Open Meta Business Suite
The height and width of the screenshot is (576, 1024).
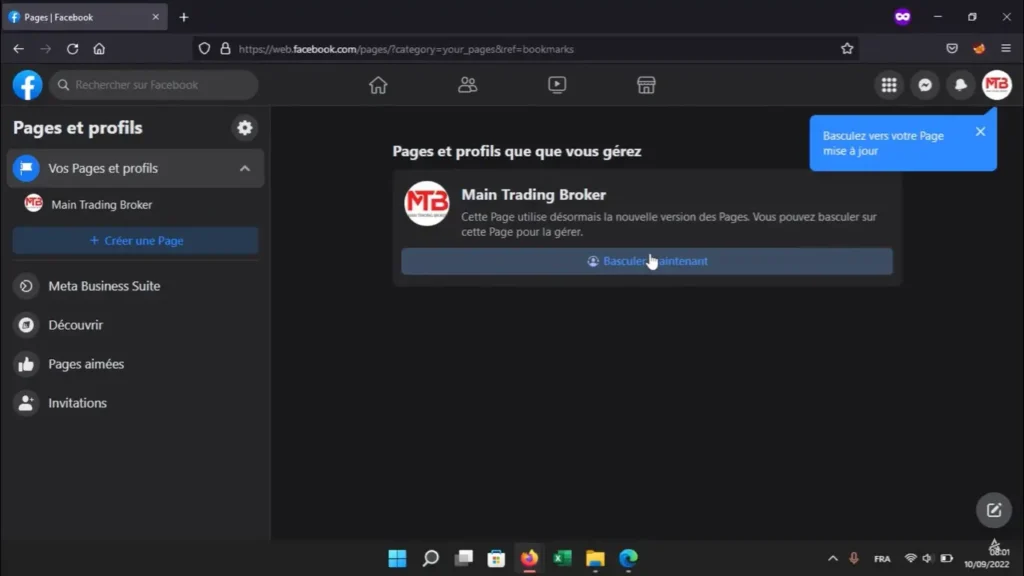point(136,286)
